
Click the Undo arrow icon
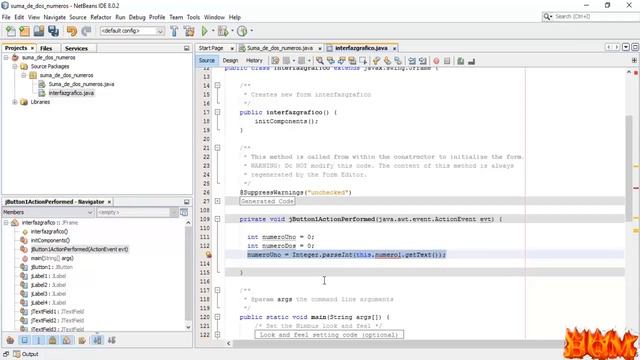point(72,31)
